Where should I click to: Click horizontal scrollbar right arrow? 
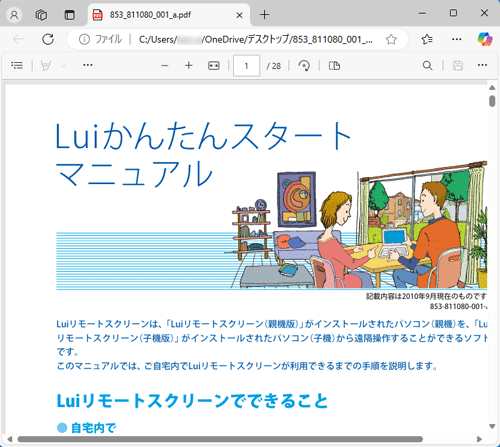coord(479,439)
